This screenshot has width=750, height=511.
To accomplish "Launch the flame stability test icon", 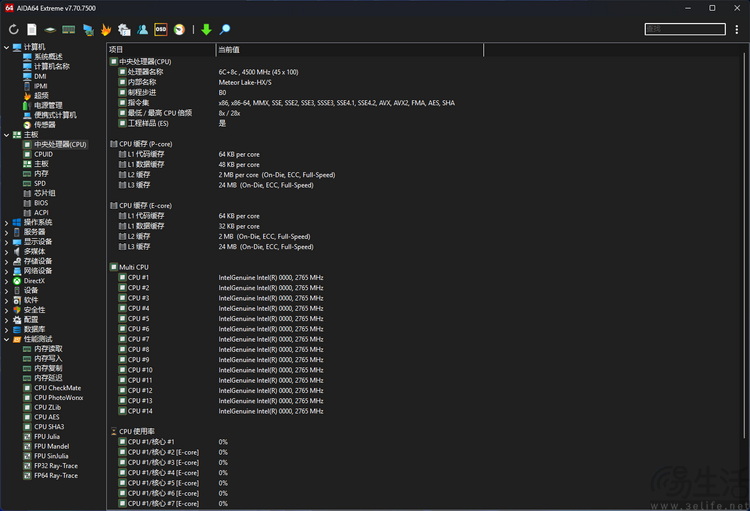I will [106, 30].
